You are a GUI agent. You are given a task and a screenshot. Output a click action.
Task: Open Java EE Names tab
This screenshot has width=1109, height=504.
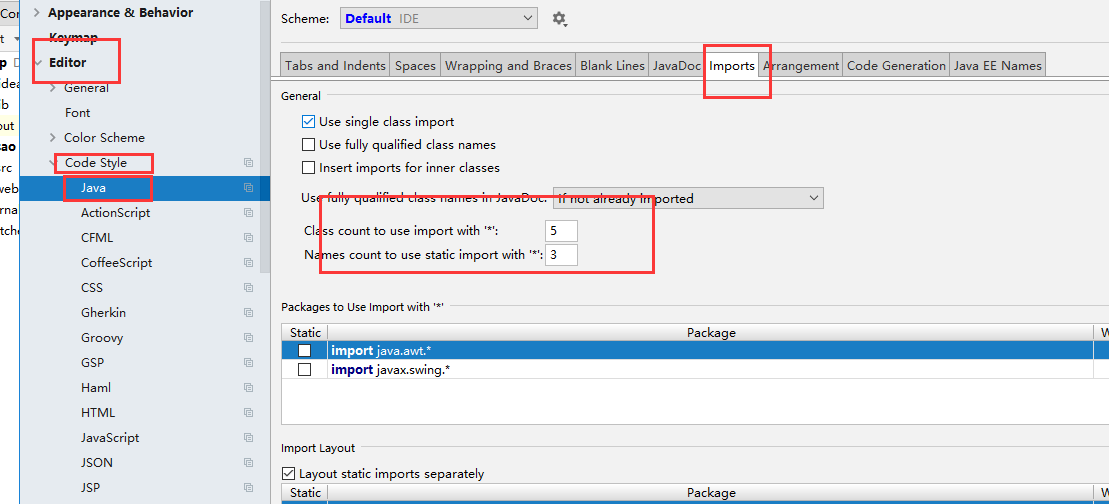[x=997, y=66]
